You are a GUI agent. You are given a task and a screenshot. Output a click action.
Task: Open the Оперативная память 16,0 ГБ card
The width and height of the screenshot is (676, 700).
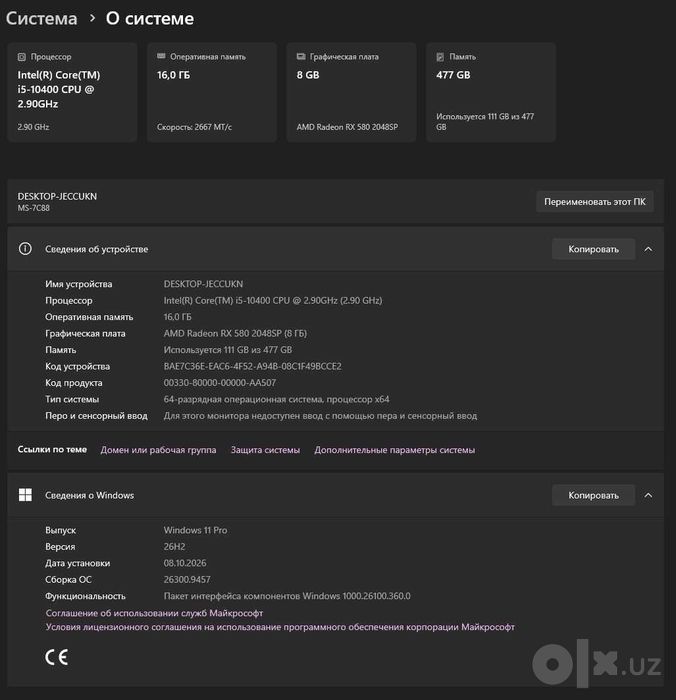click(212, 92)
